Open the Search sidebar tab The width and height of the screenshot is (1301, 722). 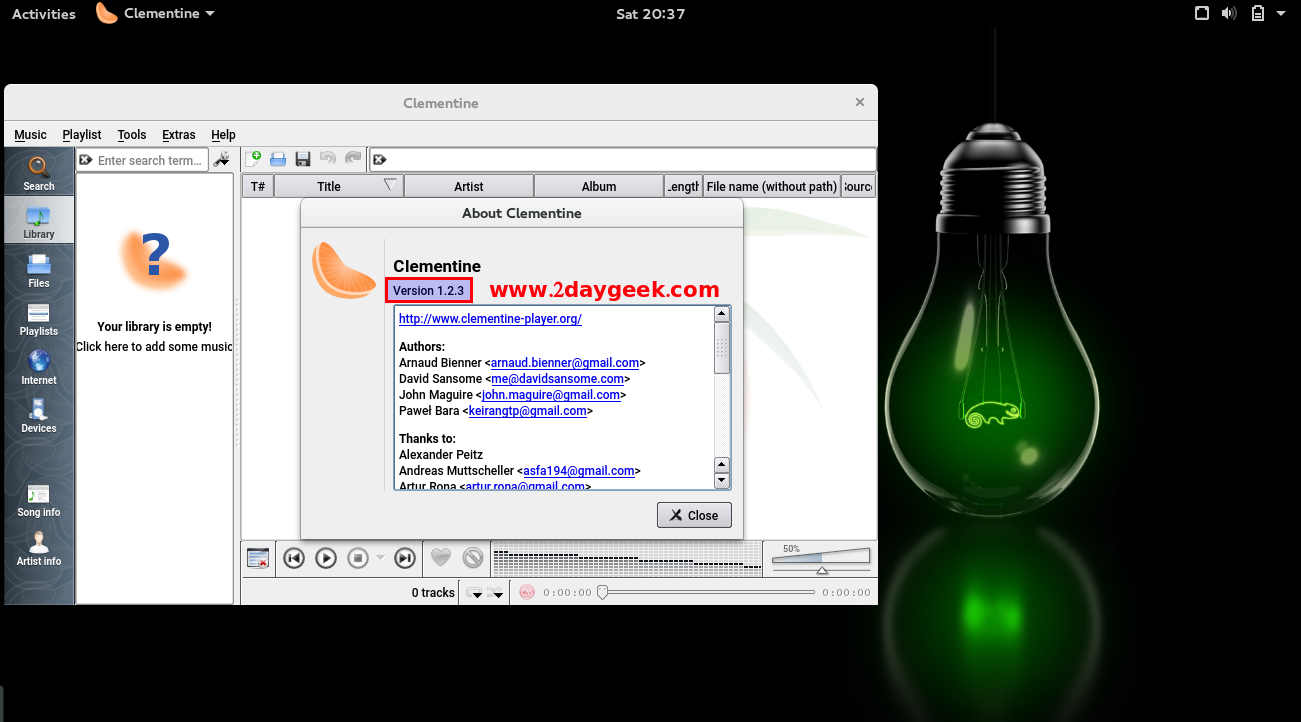coord(39,173)
